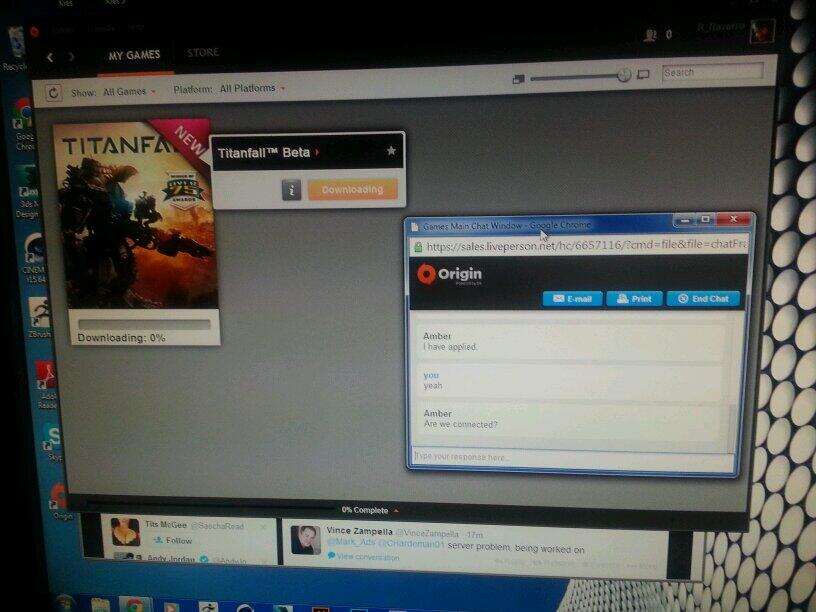Maximize the Games Main Chat Window
816x612 pixels.
click(706, 220)
